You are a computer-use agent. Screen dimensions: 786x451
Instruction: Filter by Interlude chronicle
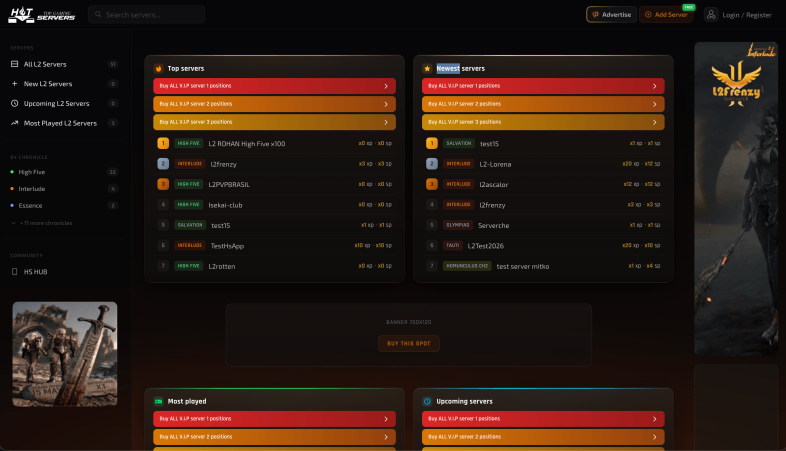[64, 189]
